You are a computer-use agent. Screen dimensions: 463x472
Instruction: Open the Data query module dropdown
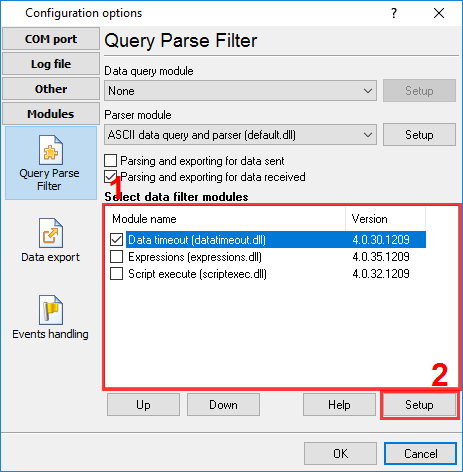[240, 91]
